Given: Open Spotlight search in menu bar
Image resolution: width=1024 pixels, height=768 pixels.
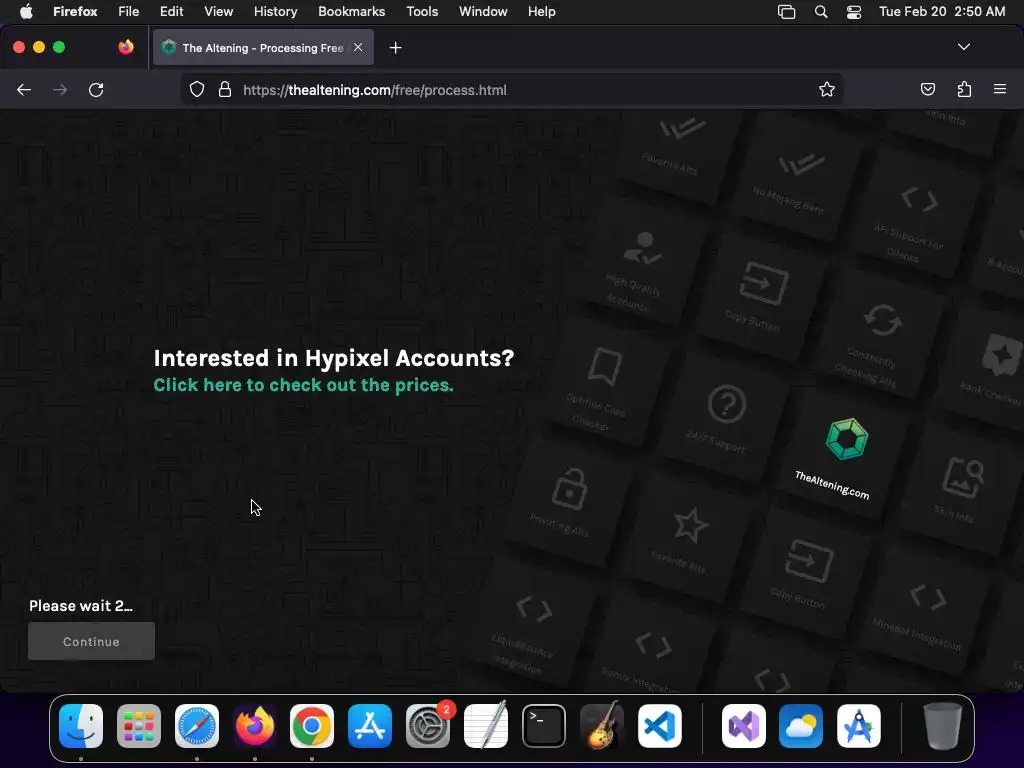Looking at the screenshot, I should click(821, 12).
